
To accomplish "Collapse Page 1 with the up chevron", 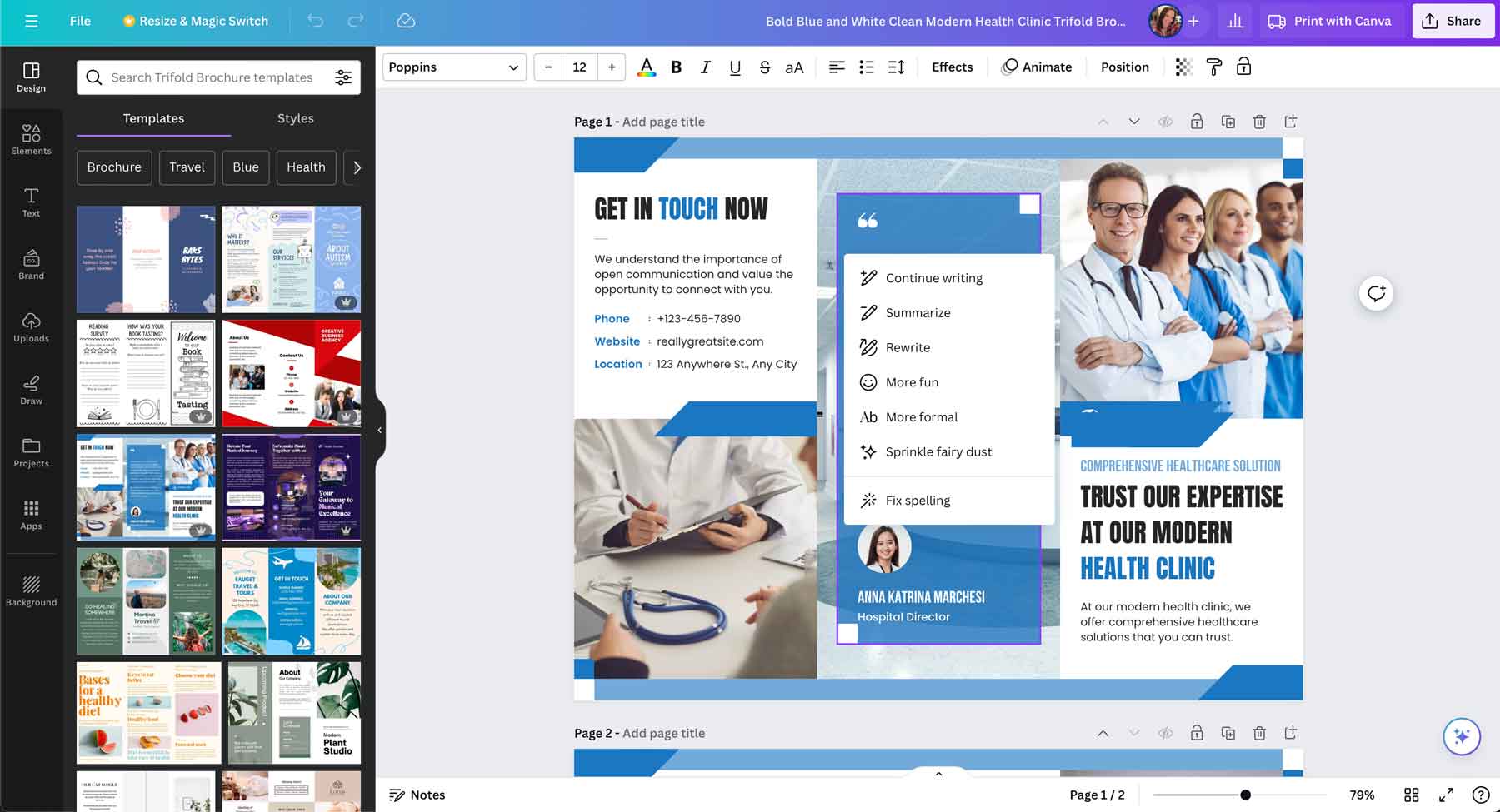I will pyautogui.click(x=1102, y=121).
